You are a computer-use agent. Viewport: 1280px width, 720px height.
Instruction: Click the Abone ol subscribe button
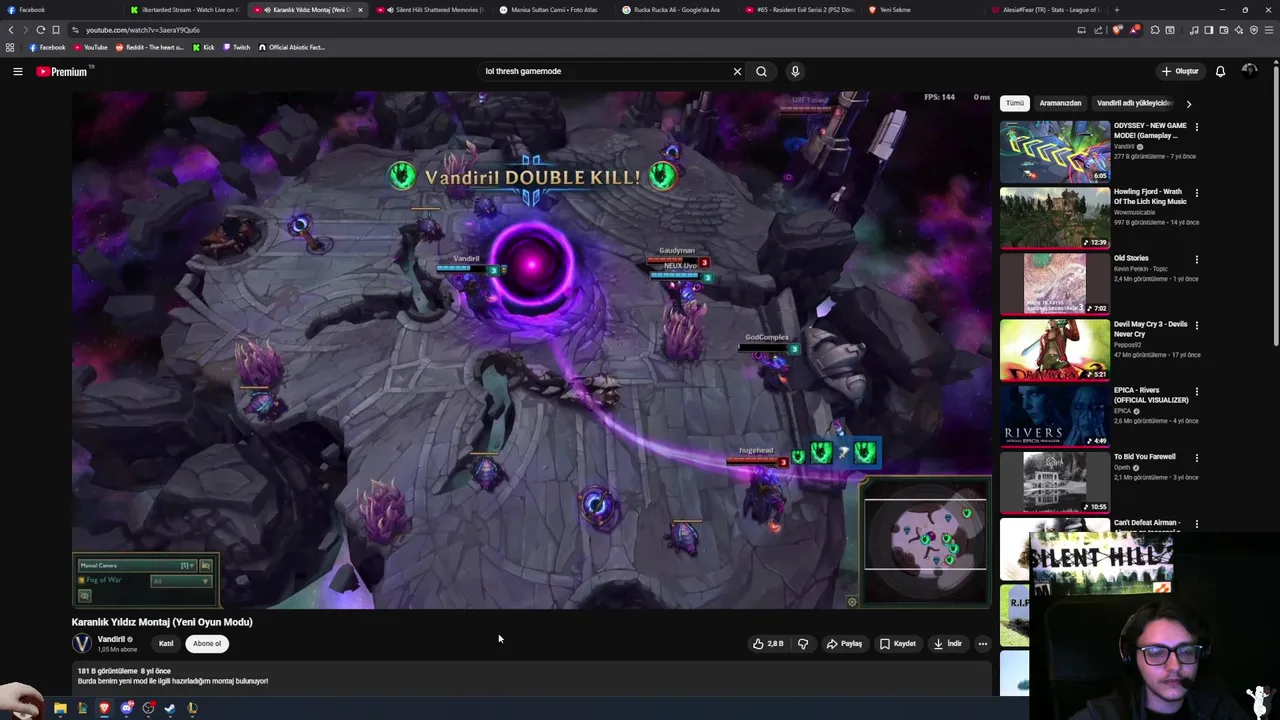click(207, 644)
